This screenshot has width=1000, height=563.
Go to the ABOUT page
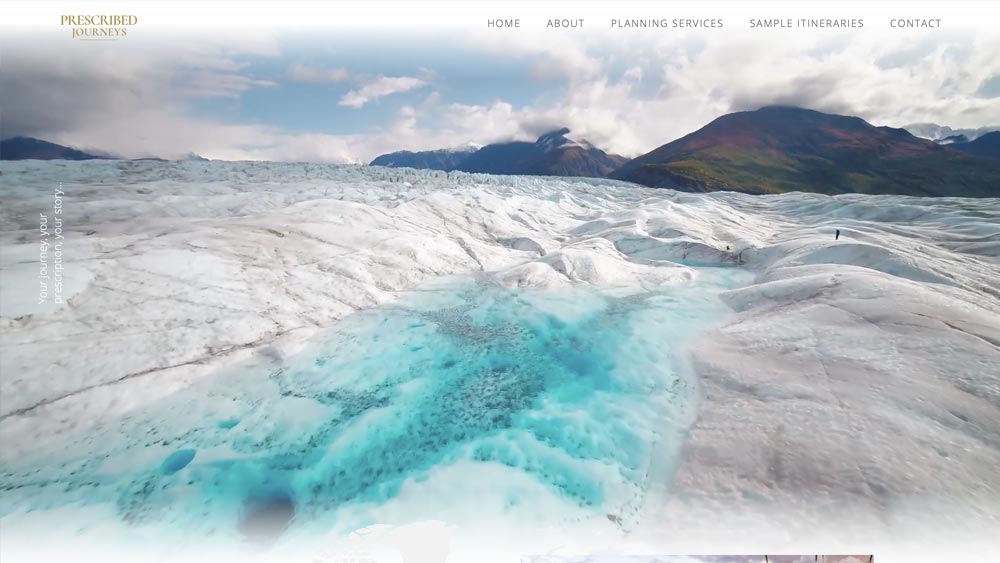click(x=565, y=23)
